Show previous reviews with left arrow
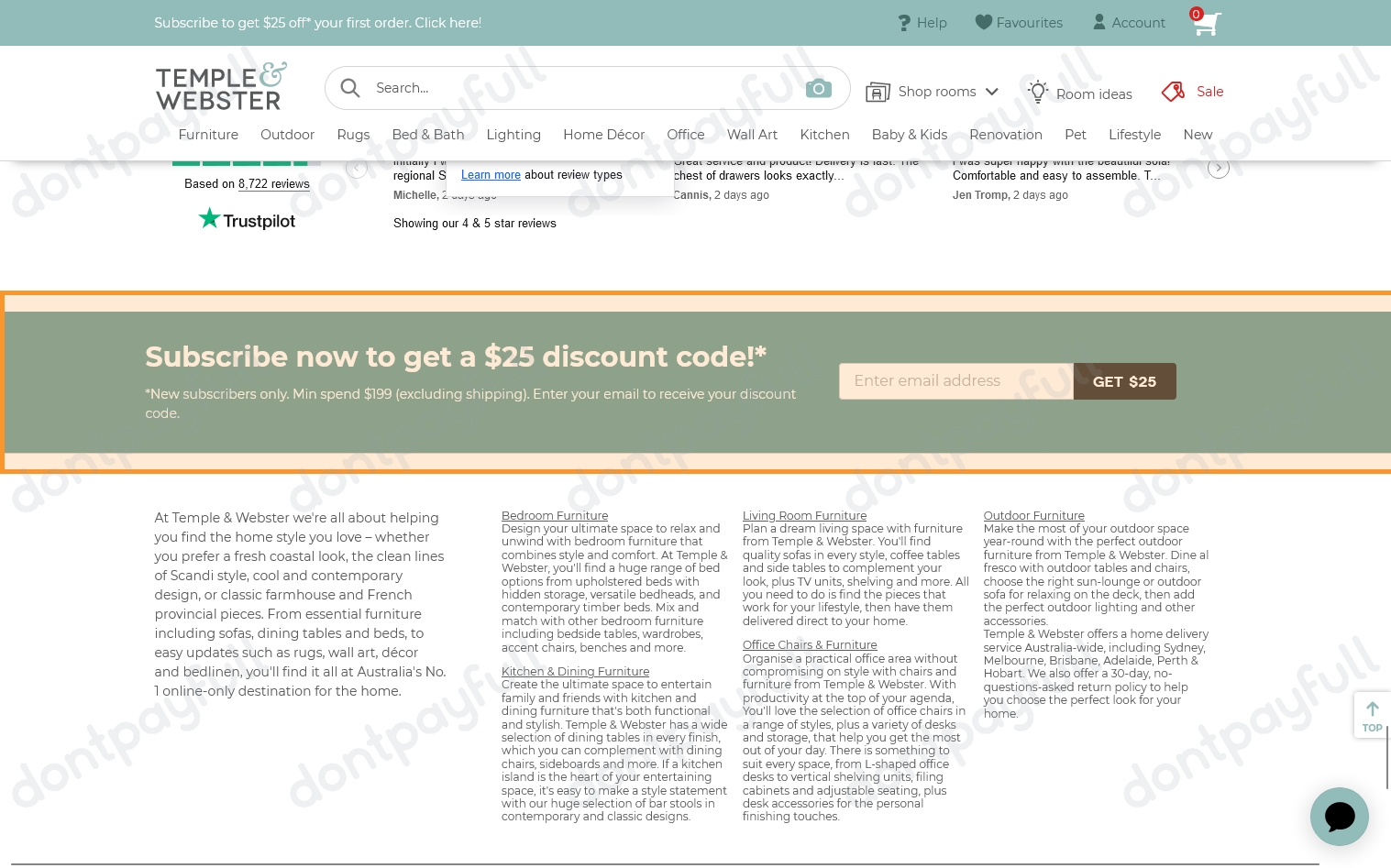This screenshot has height=868, width=1391. point(357,168)
